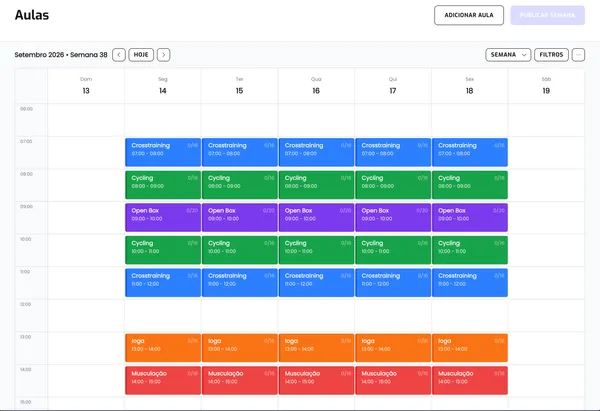Open Tuesday 07:00 Crosstraining class
Viewport: 600px width, 411px height.
(240, 152)
